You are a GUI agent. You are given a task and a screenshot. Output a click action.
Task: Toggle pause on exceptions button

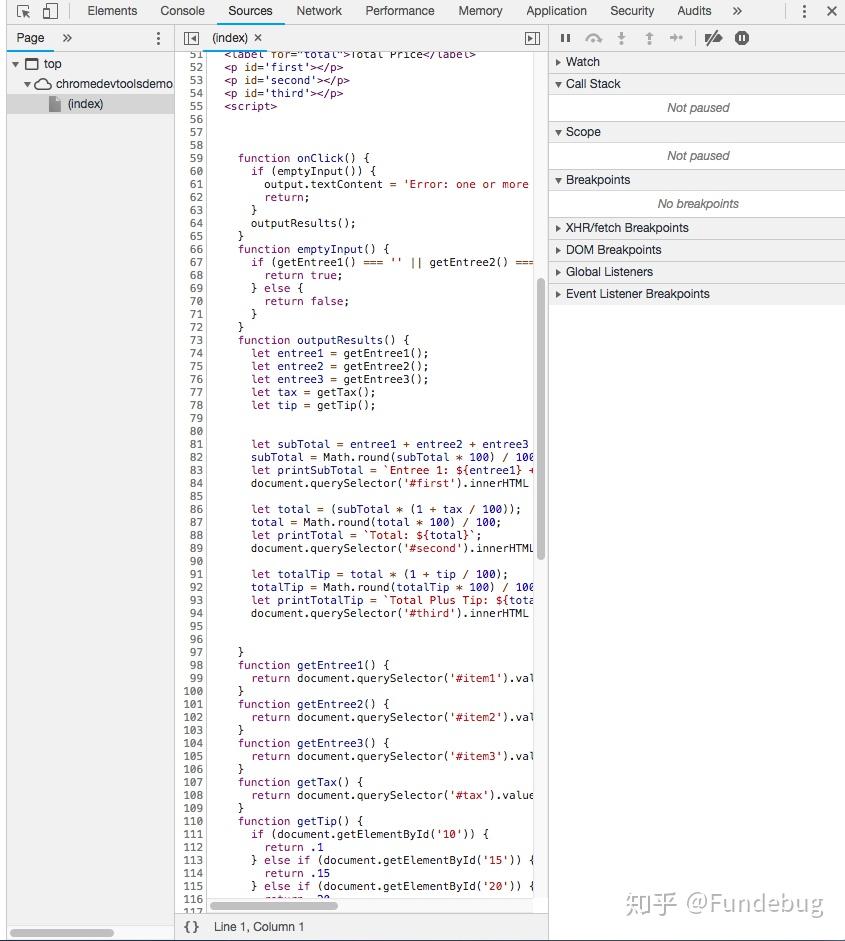tap(742, 38)
